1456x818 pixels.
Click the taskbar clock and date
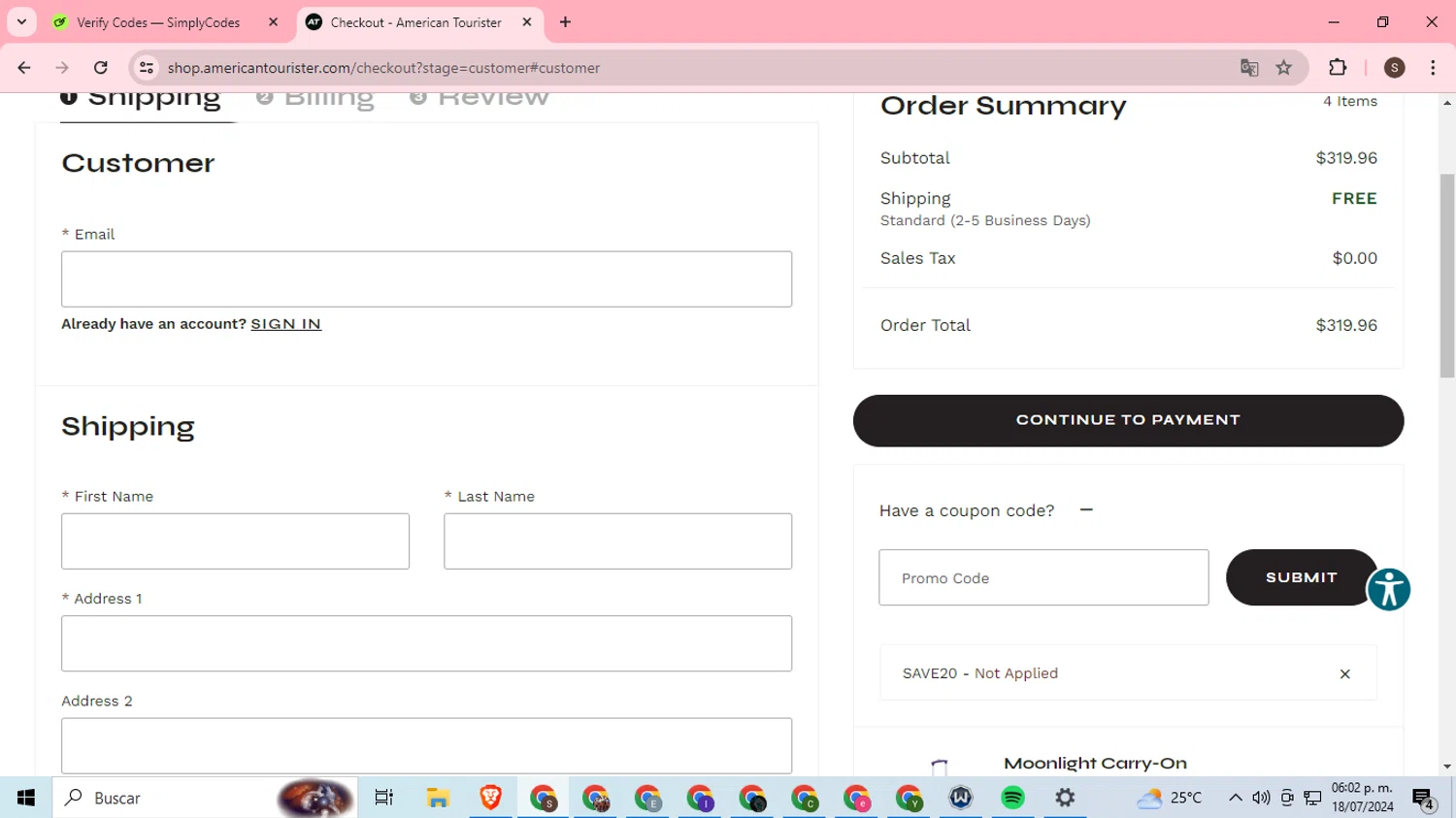point(1362,798)
